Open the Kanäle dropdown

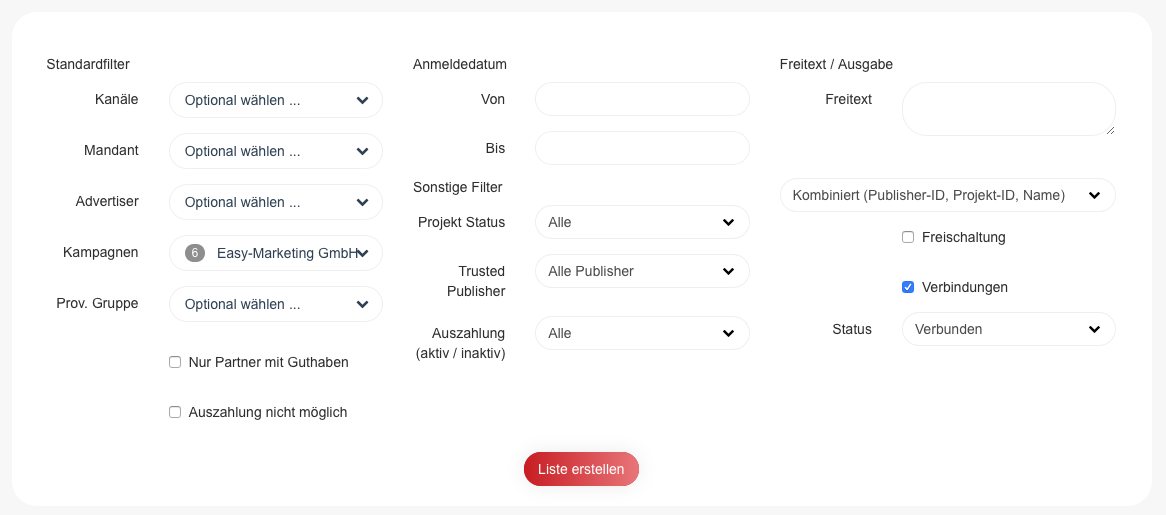275,100
